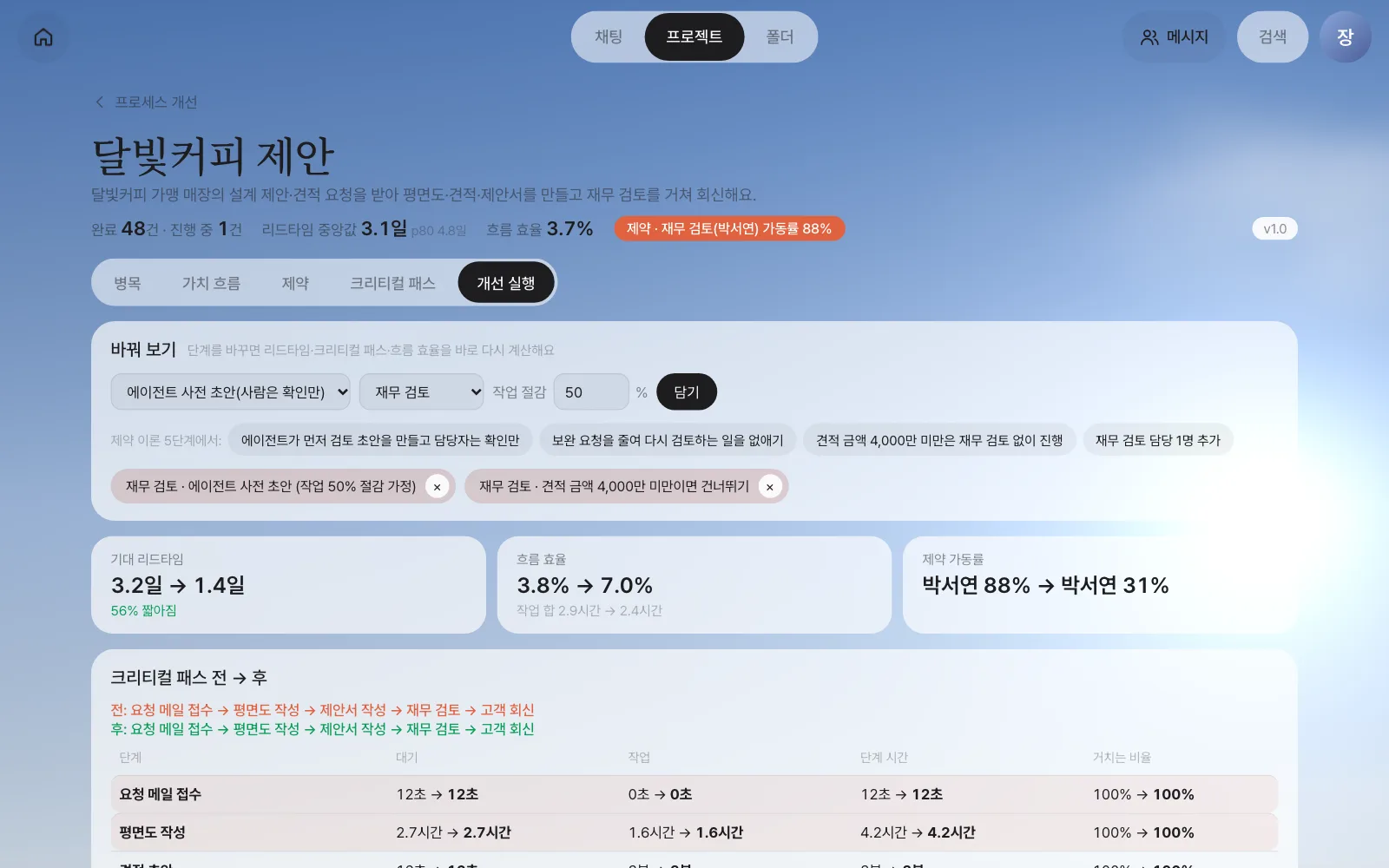Screen dimensions: 1389x868
Task: Click the 평면도 작성 table row name
Action: point(153,832)
